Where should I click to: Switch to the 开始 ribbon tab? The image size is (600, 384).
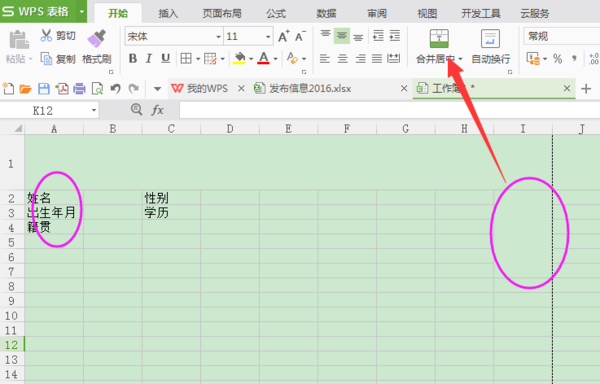click(x=118, y=13)
